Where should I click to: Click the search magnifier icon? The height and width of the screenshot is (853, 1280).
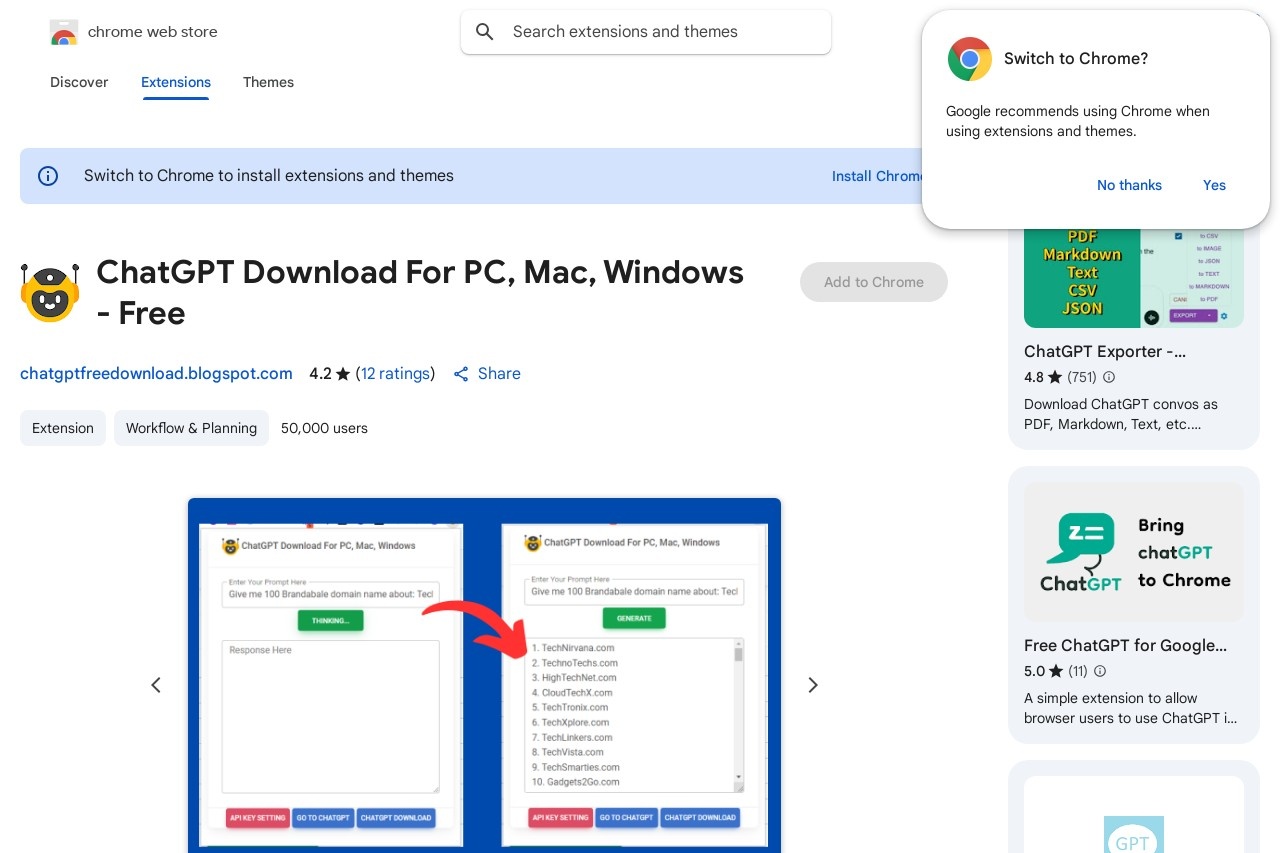pos(485,32)
